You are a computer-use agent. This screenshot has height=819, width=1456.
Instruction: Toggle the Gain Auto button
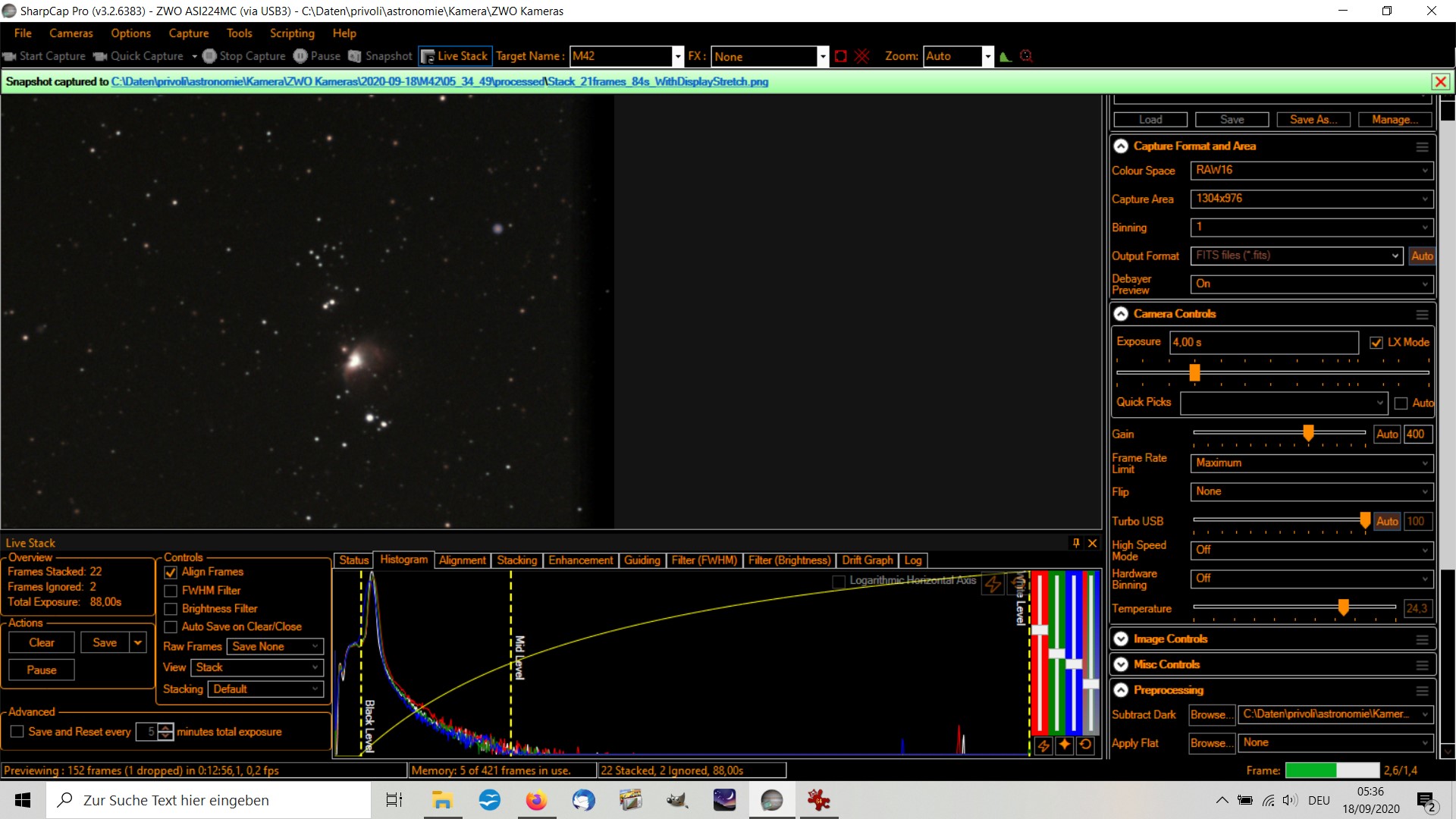coord(1387,435)
